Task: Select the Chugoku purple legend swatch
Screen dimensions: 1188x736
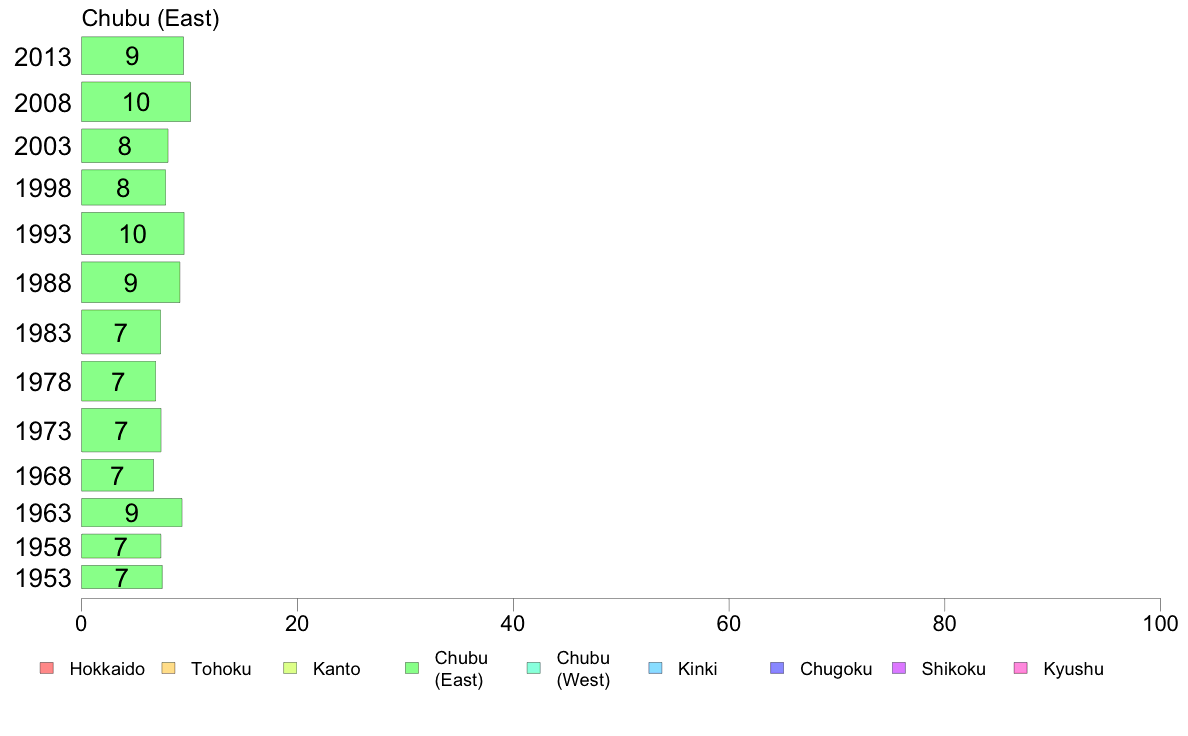Action: pyautogui.click(x=777, y=668)
